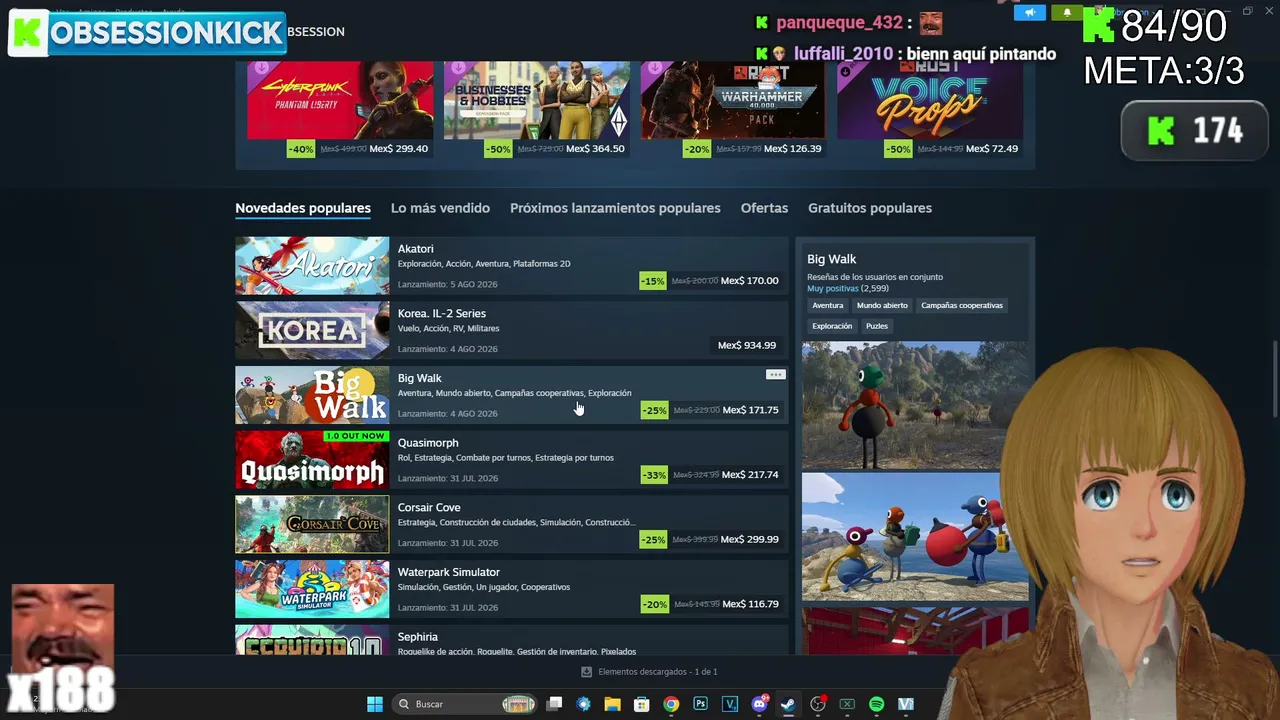
Task: Open the Big Walk game title in the list
Action: tap(419, 378)
